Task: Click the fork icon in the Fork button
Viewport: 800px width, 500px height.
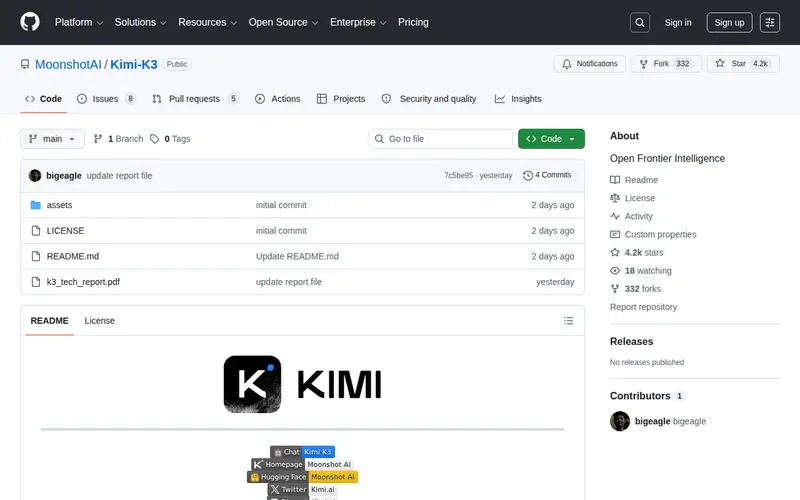Action: 643,64
